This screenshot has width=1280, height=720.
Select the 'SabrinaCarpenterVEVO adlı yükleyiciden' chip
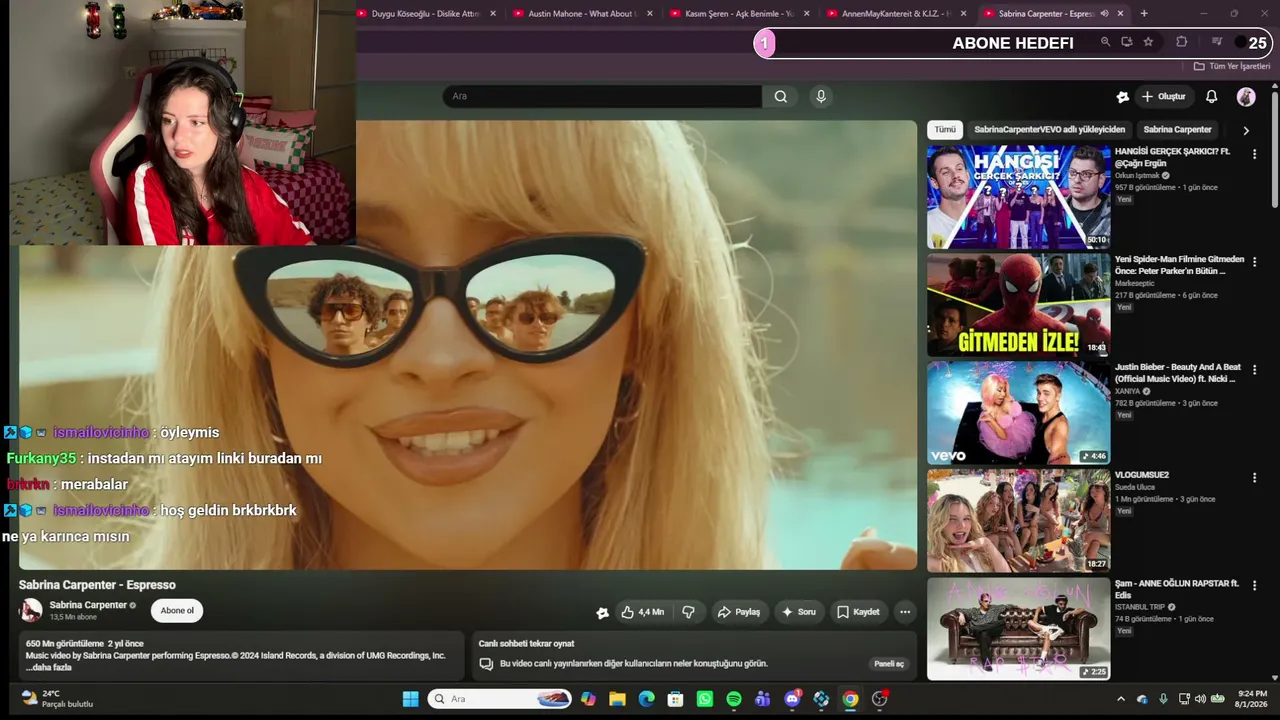[1049, 130]
